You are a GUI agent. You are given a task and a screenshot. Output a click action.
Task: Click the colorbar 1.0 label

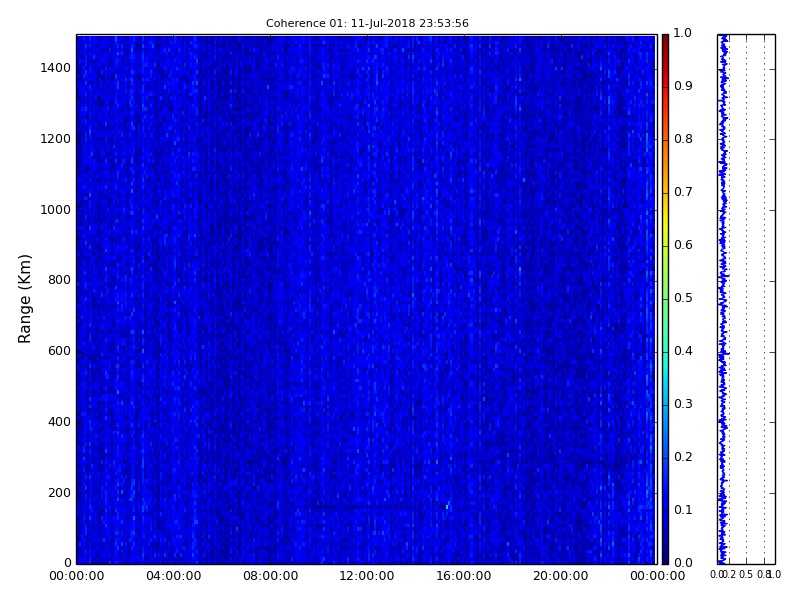click(x=683, y=33)
